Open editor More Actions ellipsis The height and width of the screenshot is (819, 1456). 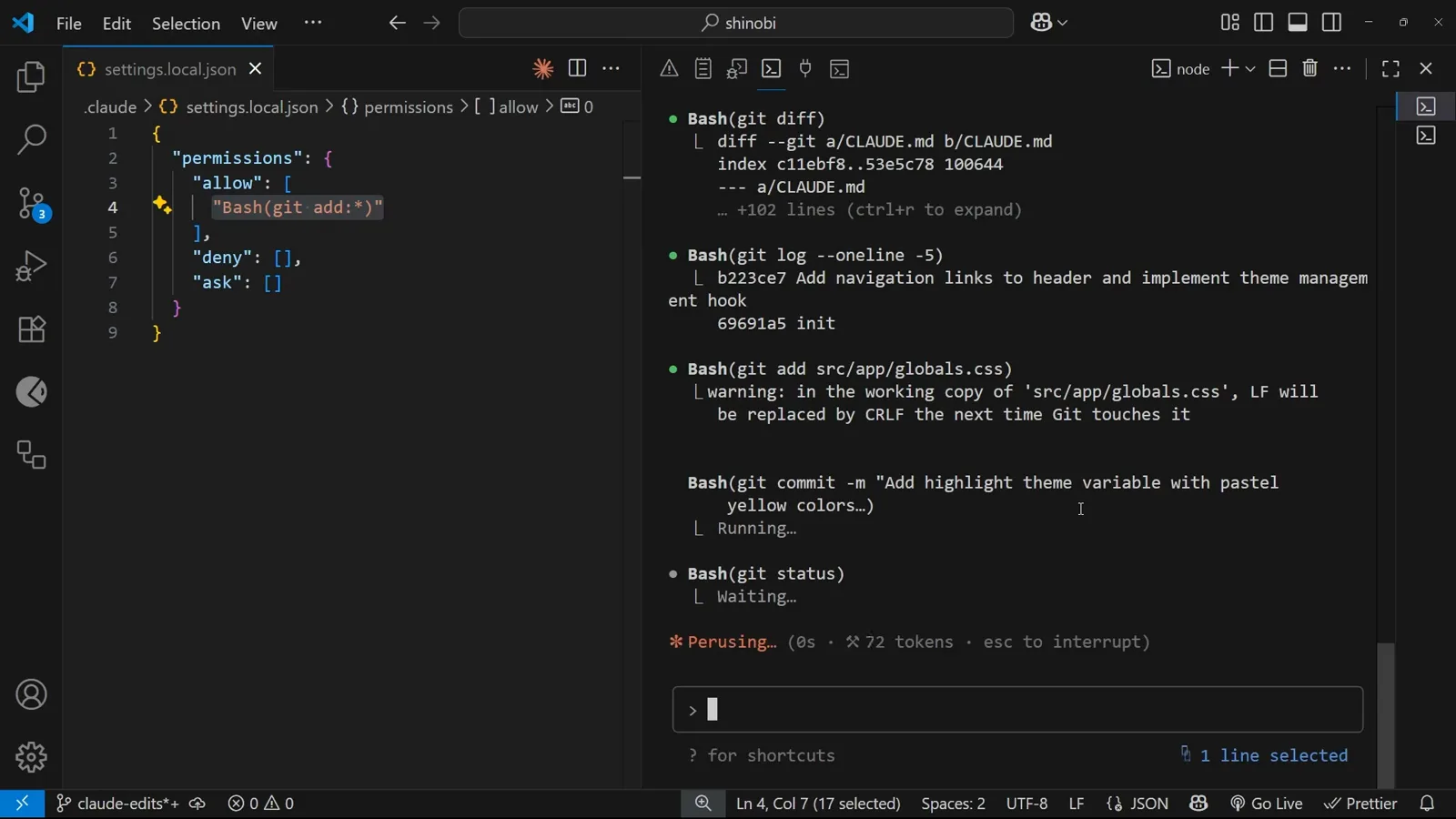click(x=612, y=69)
